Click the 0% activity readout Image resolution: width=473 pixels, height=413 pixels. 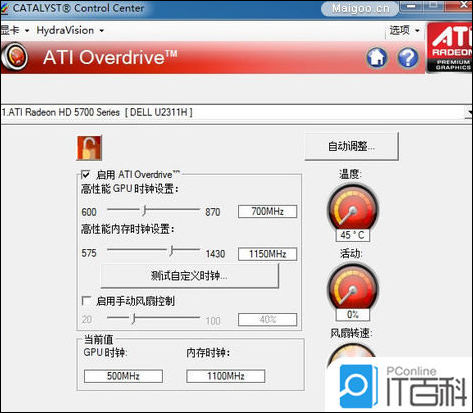353,314
